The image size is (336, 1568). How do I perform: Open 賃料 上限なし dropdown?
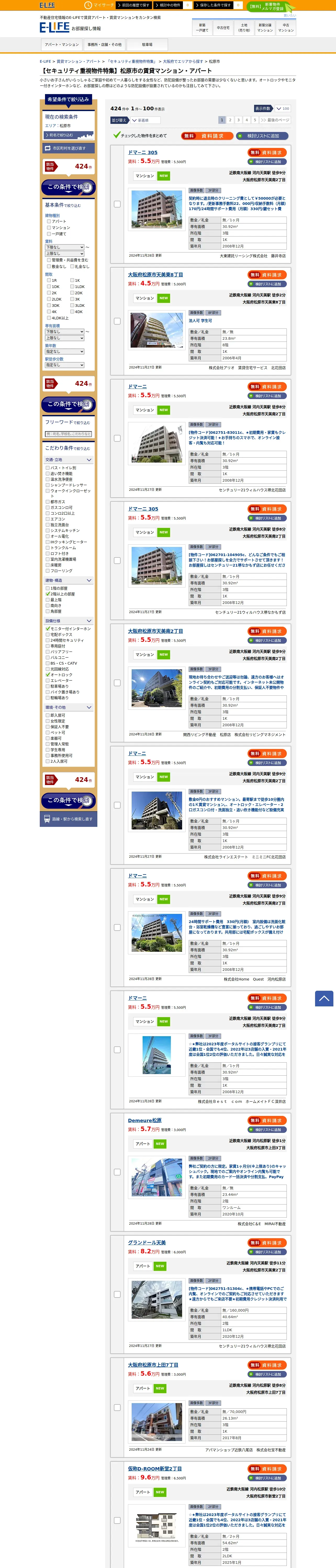click(65, 254)
